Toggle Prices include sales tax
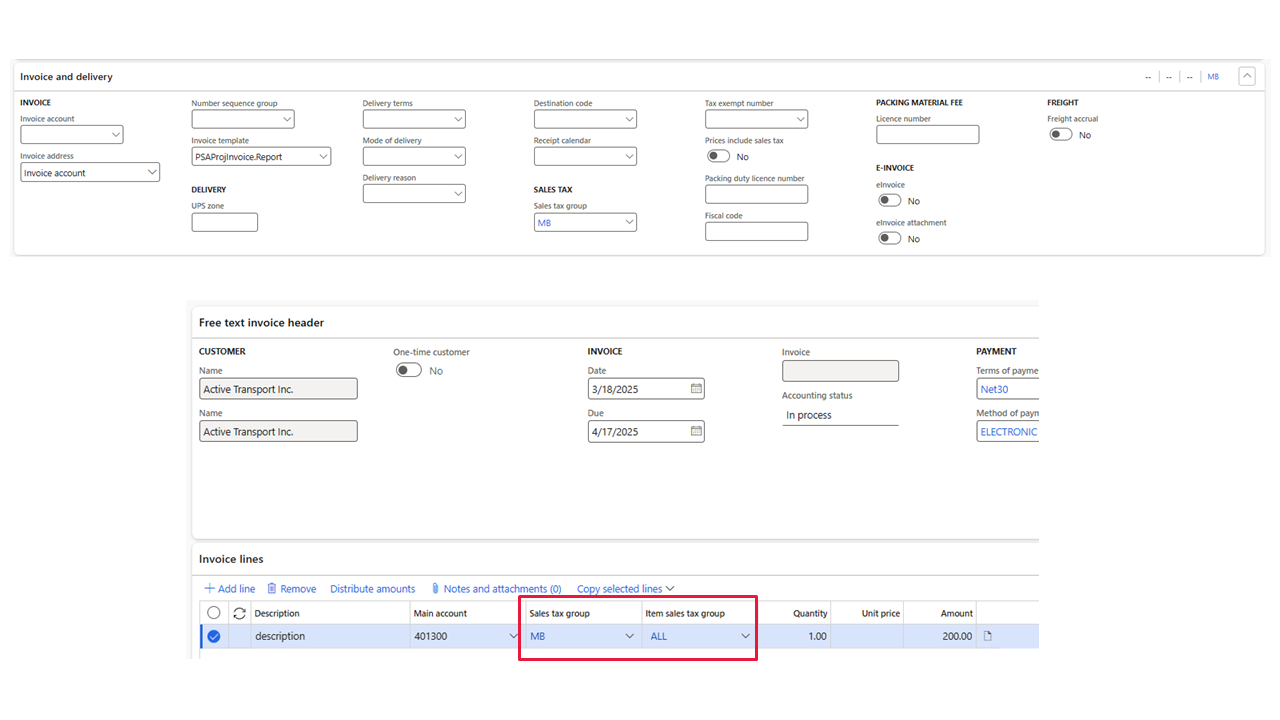Image resolution: width=1280 pixels, height=720 pixels. [718, 156]
